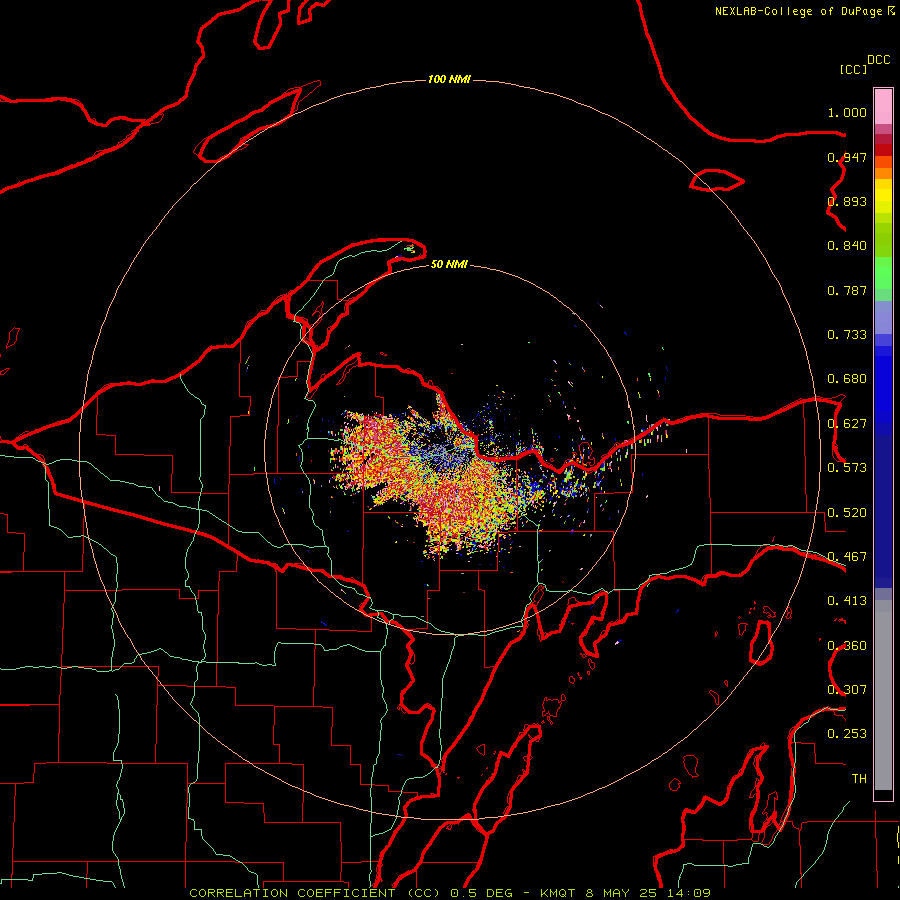Click the 0.893 color scale value
The width and height of the screenshot is (900, 900).
click(847, 201)
